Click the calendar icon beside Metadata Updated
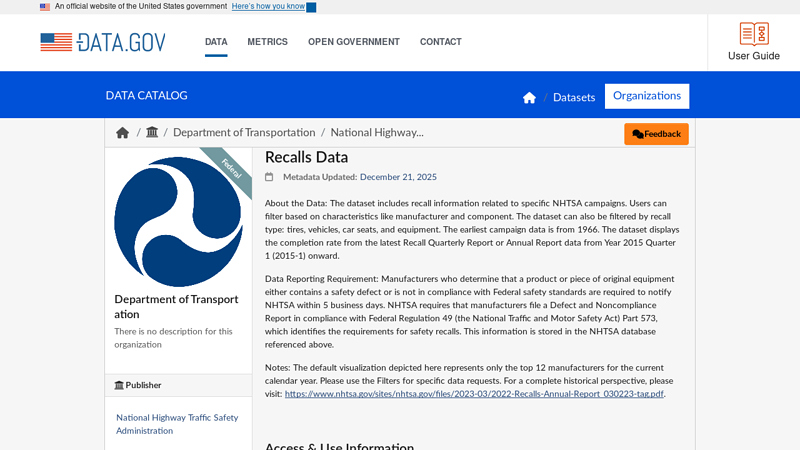The height and width of the screenshot is (450, 800). pos(269,177)
